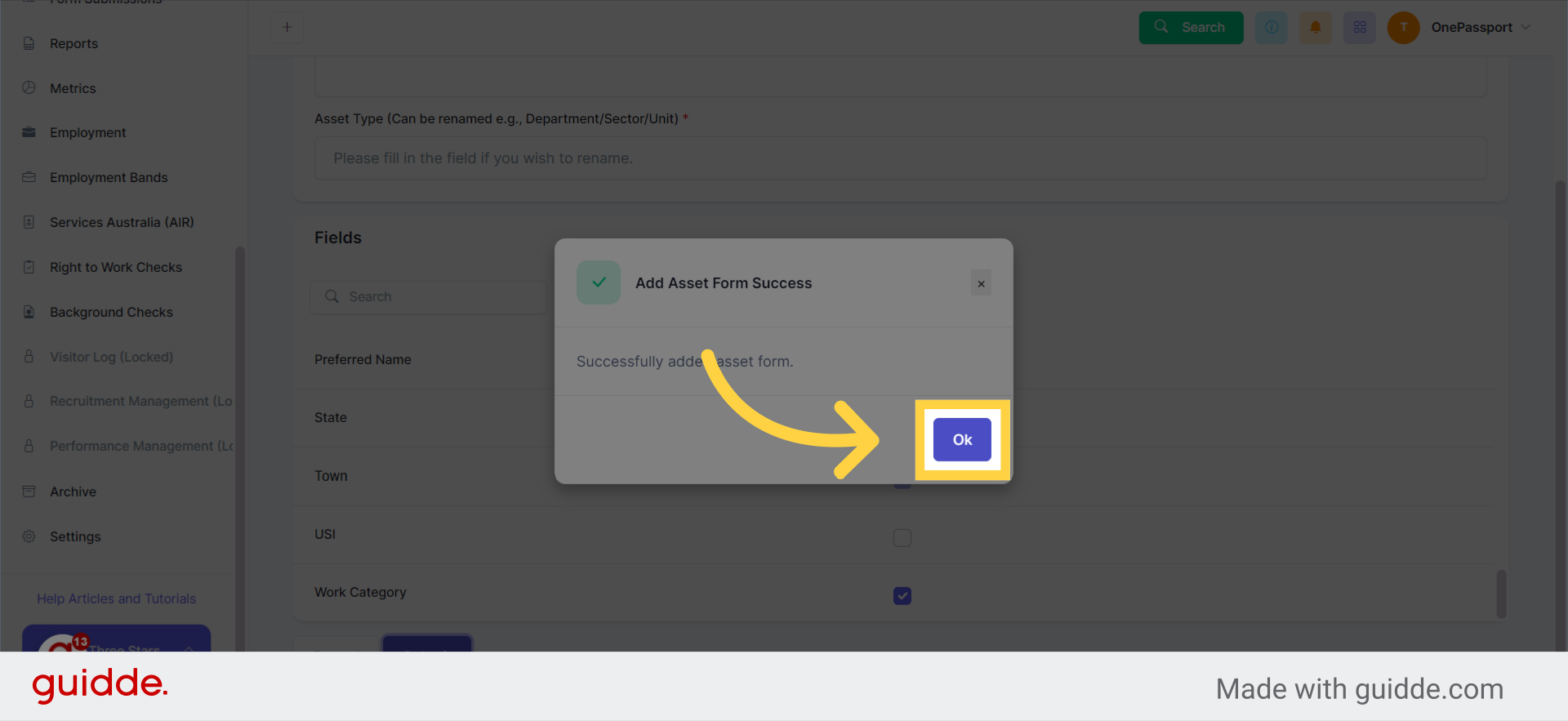
Task: Click the Visitor Log lock icon
Action: coord(29,357)
